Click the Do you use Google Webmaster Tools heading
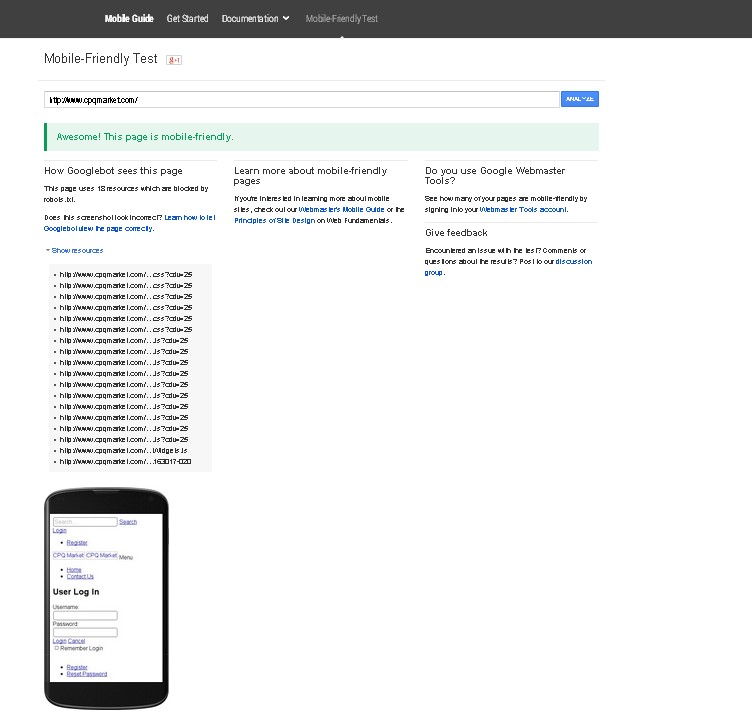 [495, 176]
